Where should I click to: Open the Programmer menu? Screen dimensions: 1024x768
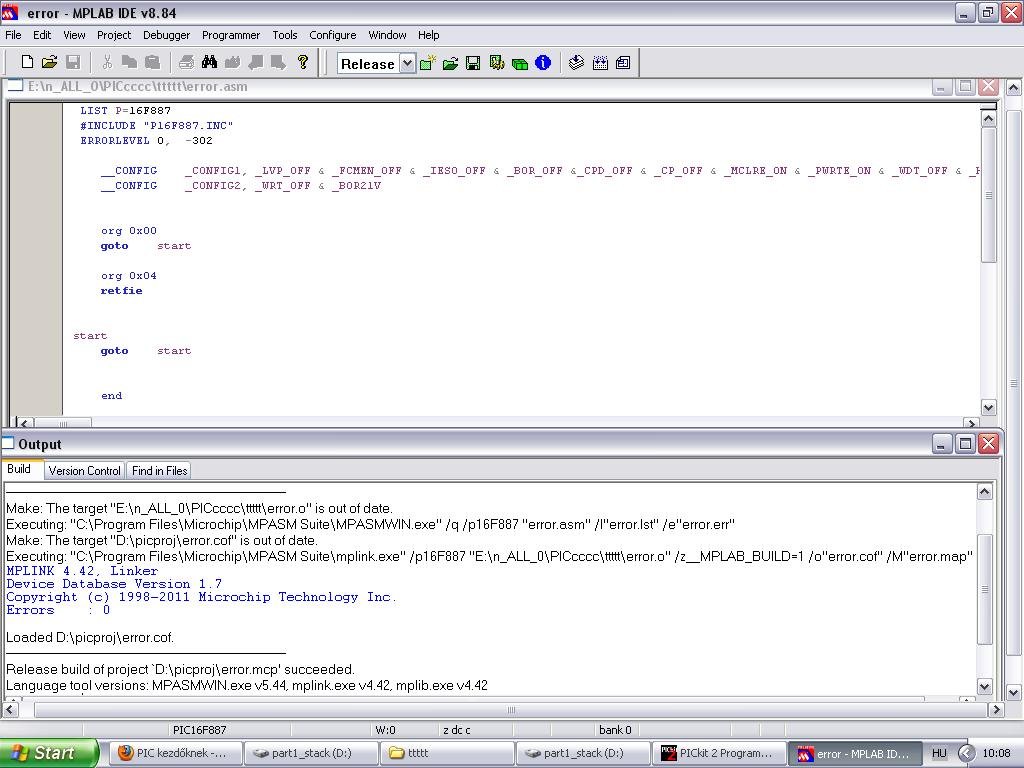click(x=231, y=35)
